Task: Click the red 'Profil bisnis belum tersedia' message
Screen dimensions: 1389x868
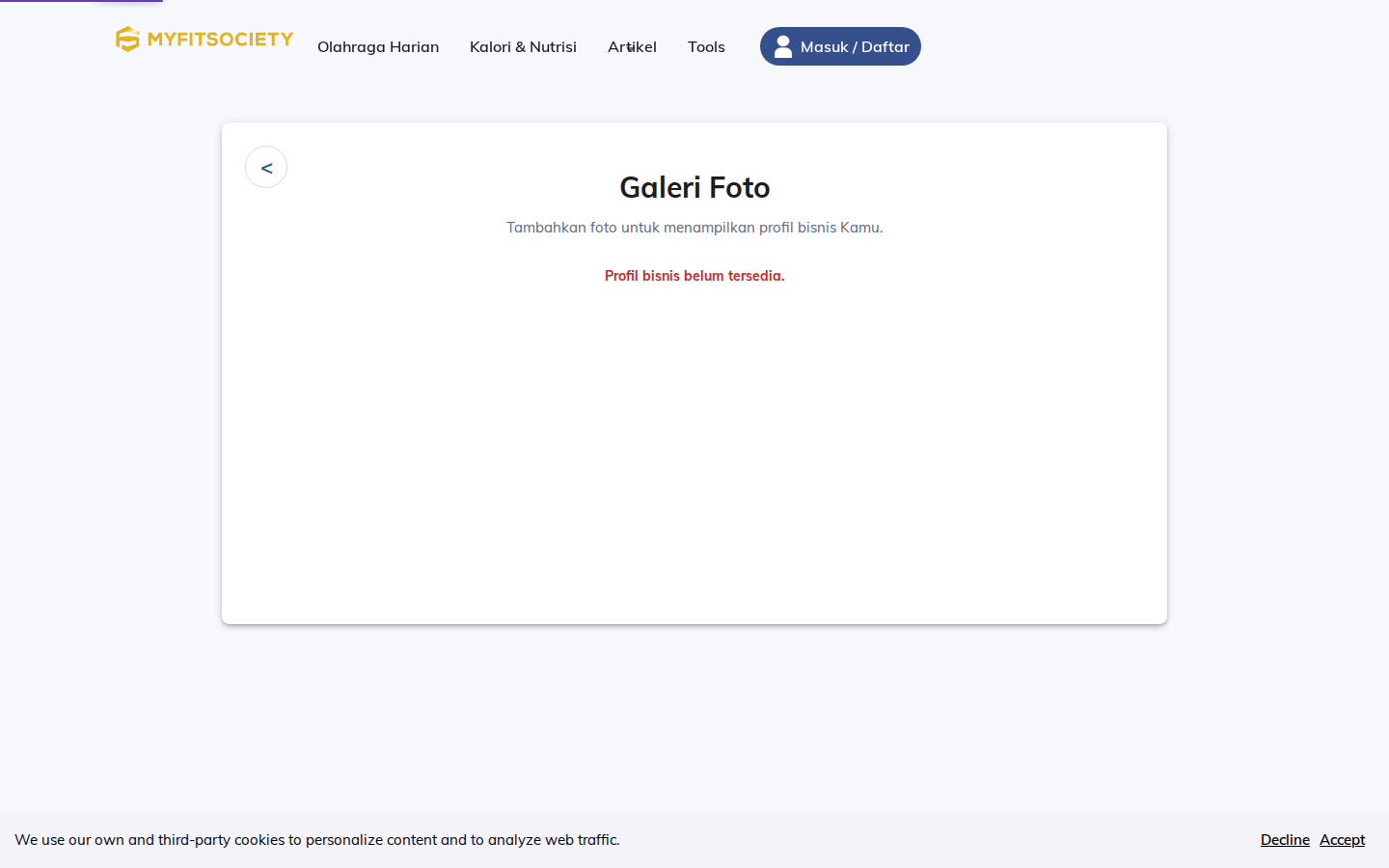Action: pos(694,276)
